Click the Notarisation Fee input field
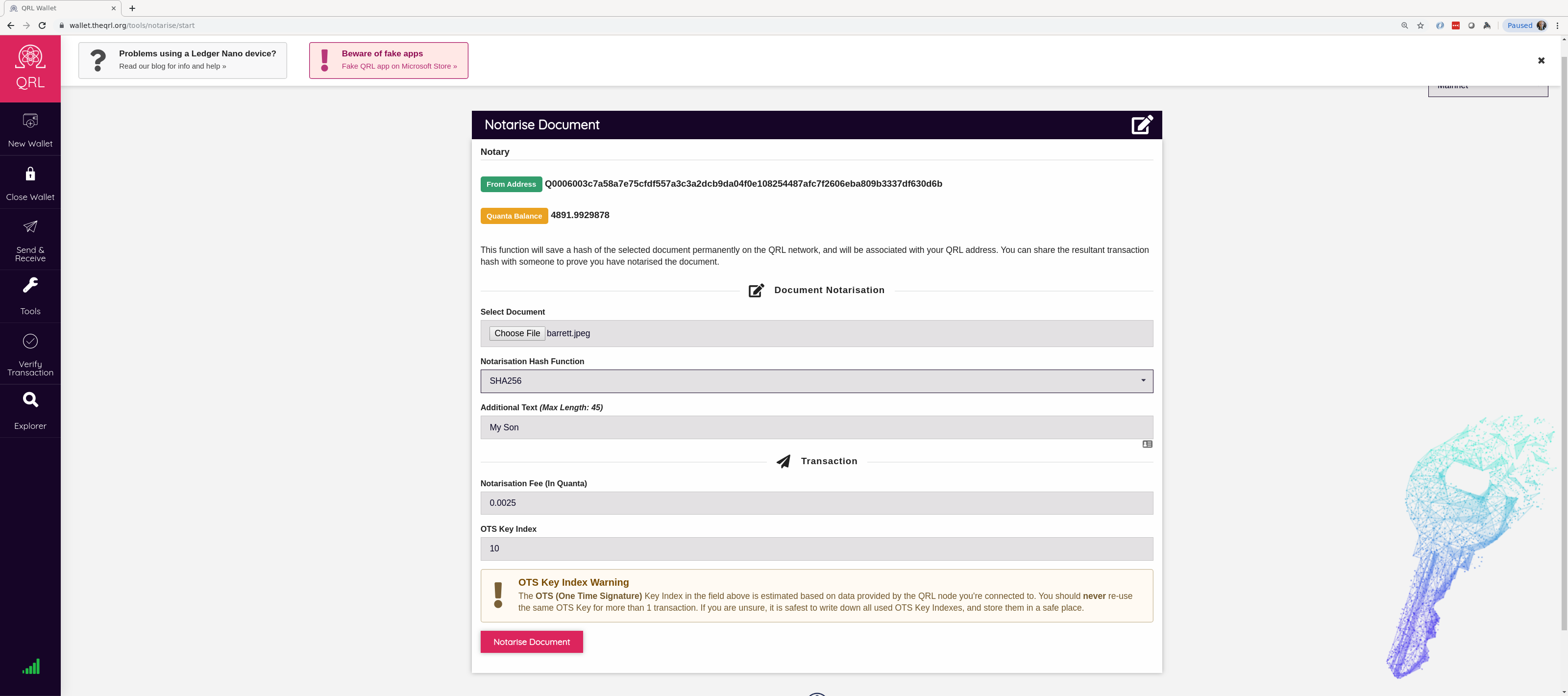The width and height of the screenshot is (1568, 696). 816,503
